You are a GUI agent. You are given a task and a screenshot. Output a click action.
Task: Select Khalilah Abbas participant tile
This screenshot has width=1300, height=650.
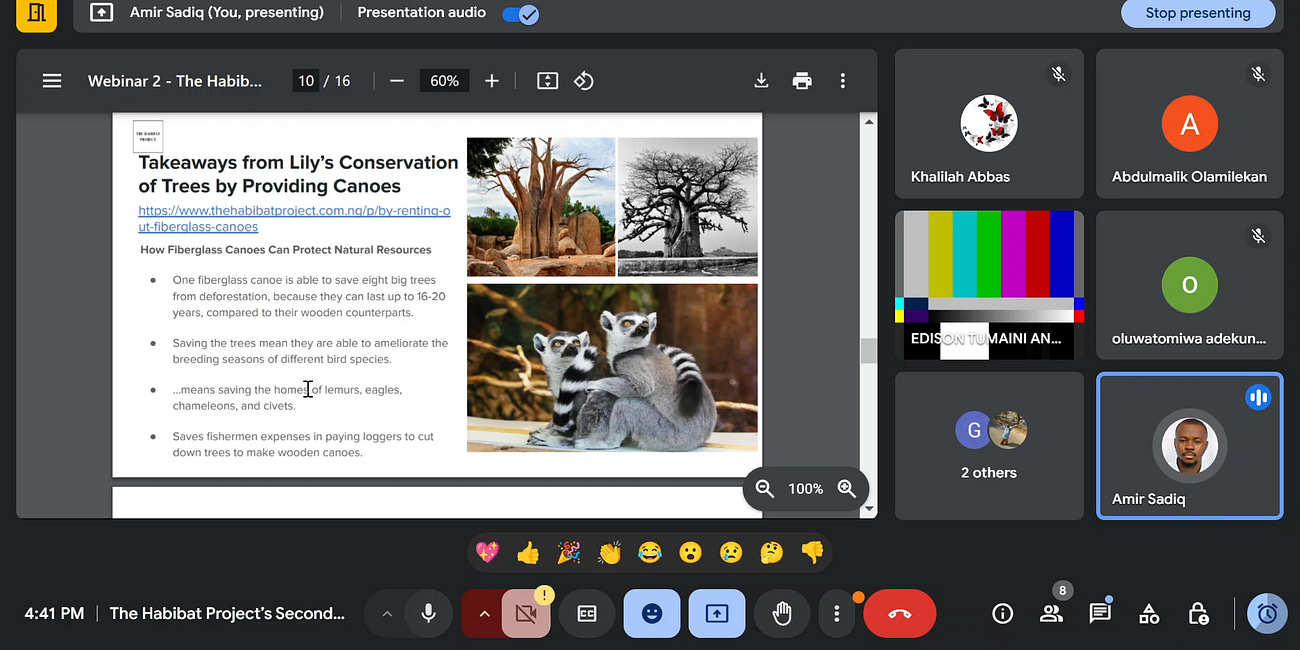(x=989, y=124)
